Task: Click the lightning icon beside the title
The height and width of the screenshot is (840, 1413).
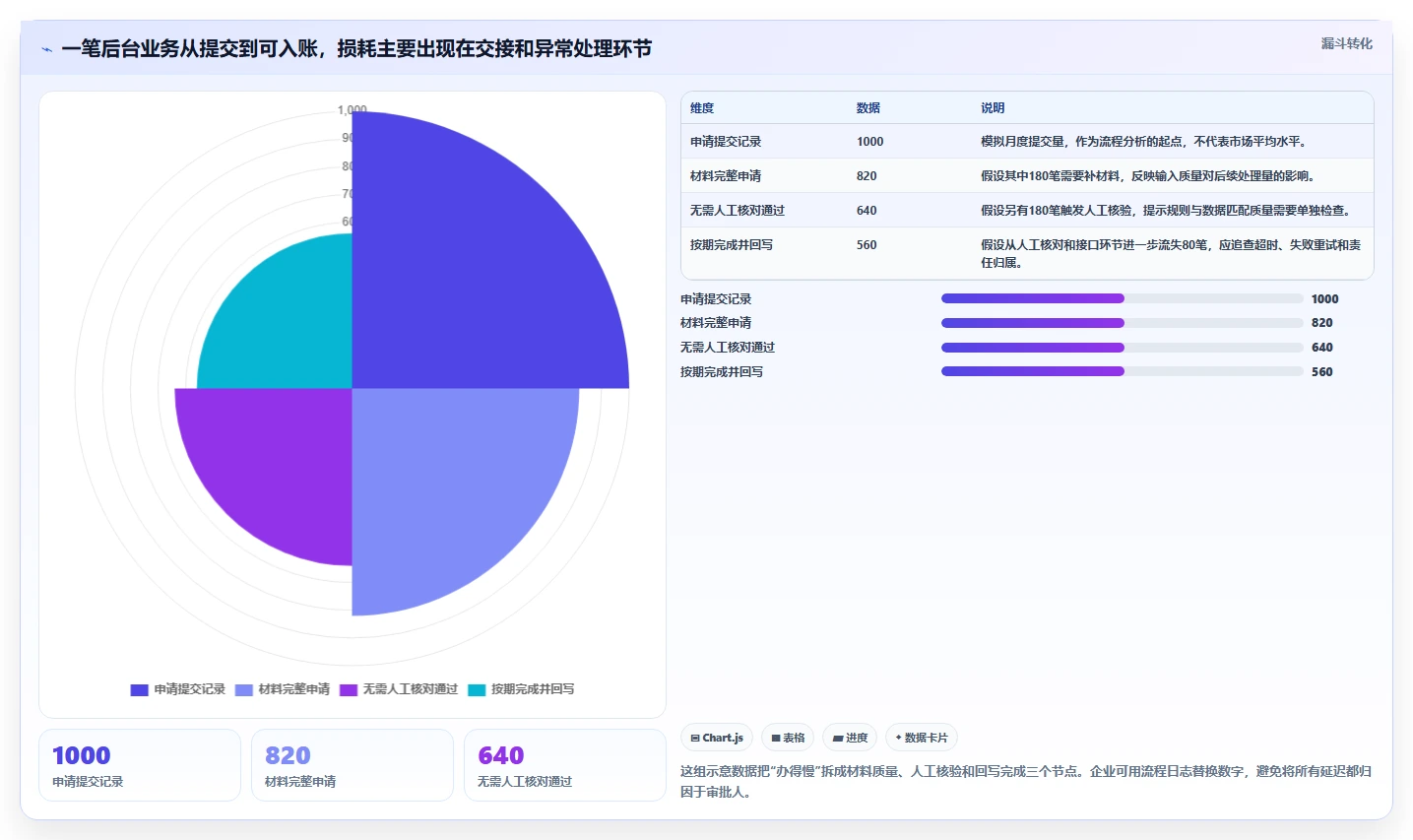Action: point(46,49)
